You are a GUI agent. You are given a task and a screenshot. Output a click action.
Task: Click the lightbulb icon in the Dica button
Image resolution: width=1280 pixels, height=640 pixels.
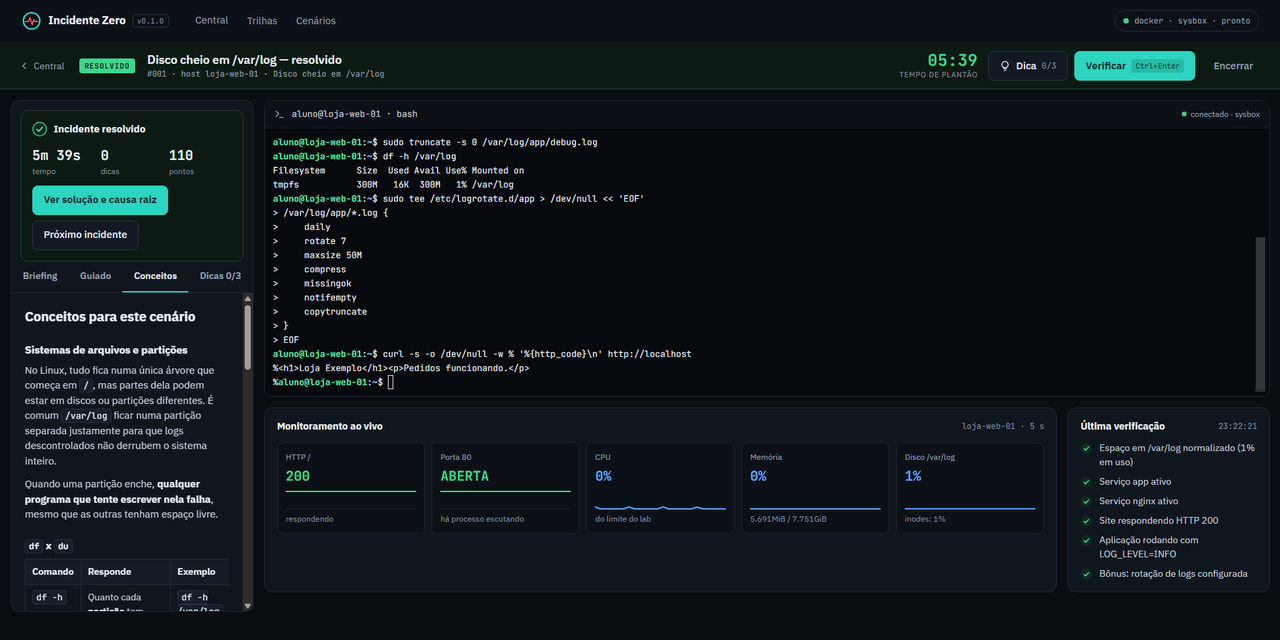[1005, 66]
